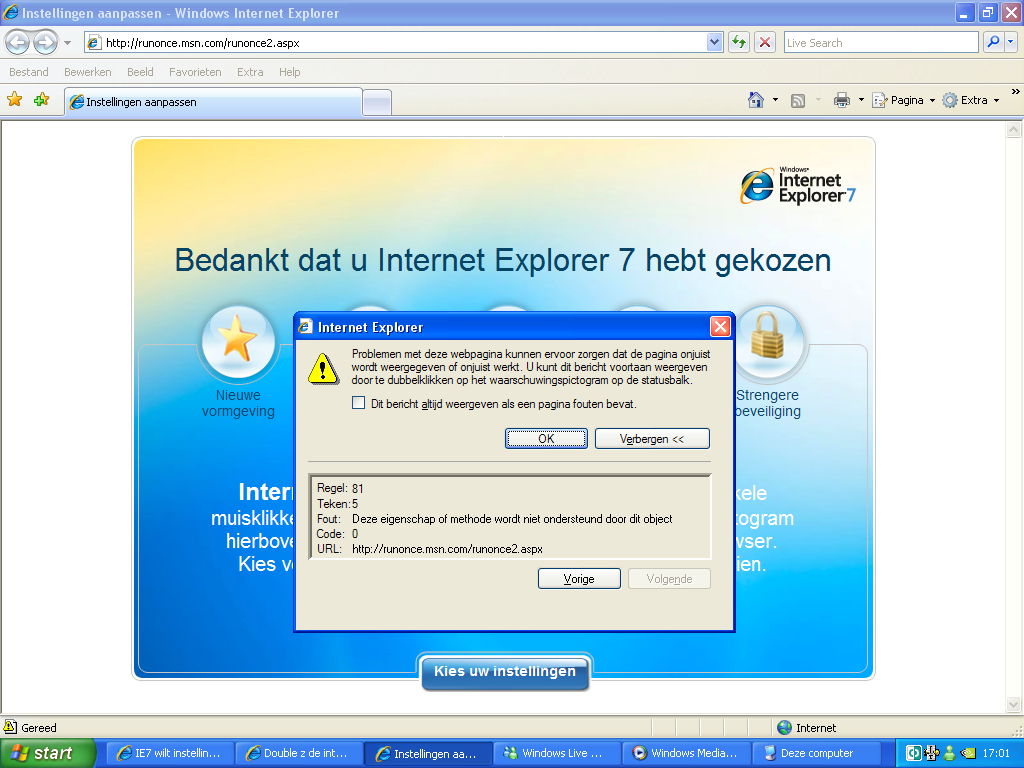Open the Favorieten menu
Screen dimensions: 1024x768
(x=195, y=72)
